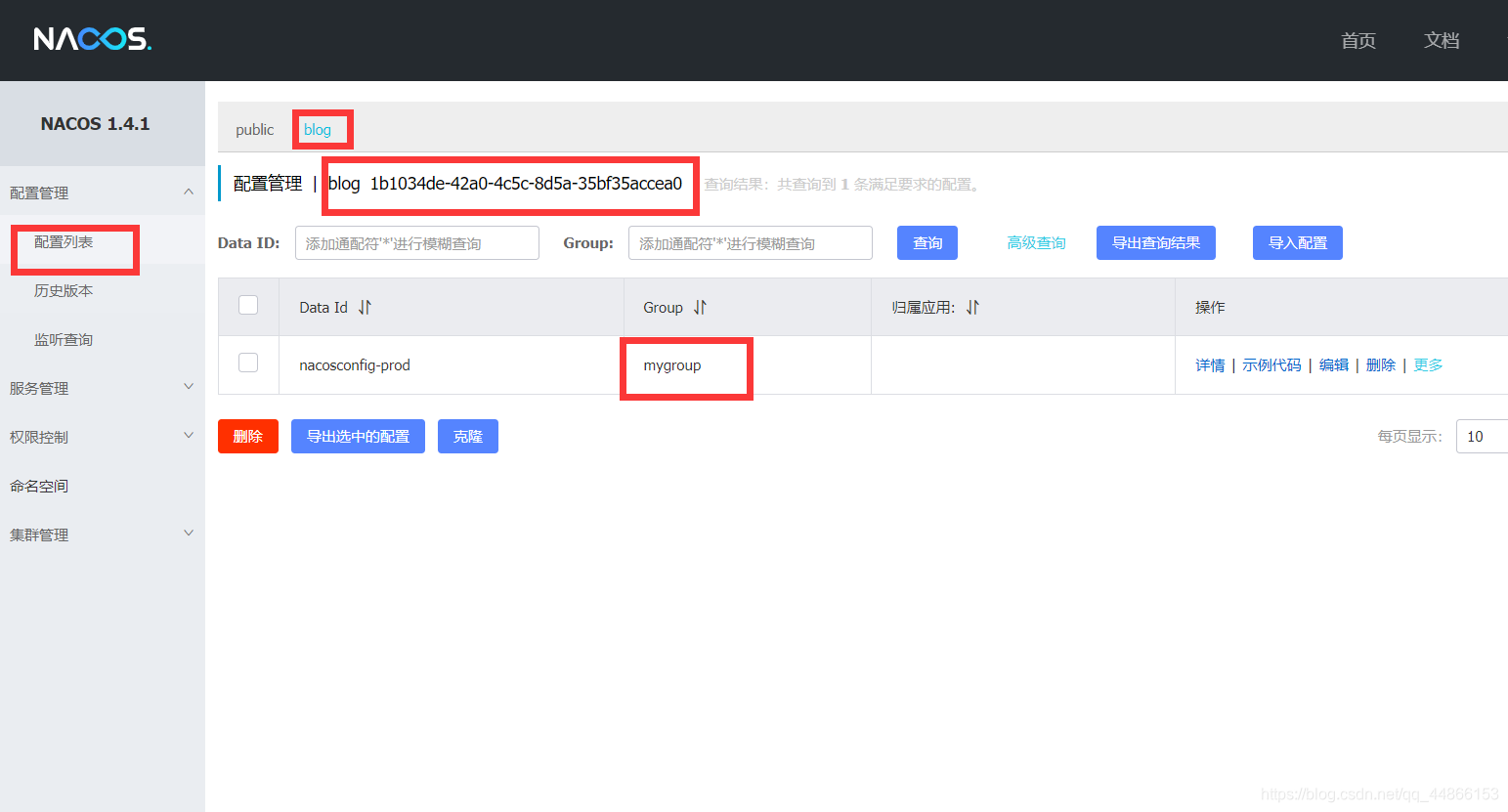Open 示例代码 for nacosconfig-prod
This screenshot has height=812, width=1508.
[1271, 364]
